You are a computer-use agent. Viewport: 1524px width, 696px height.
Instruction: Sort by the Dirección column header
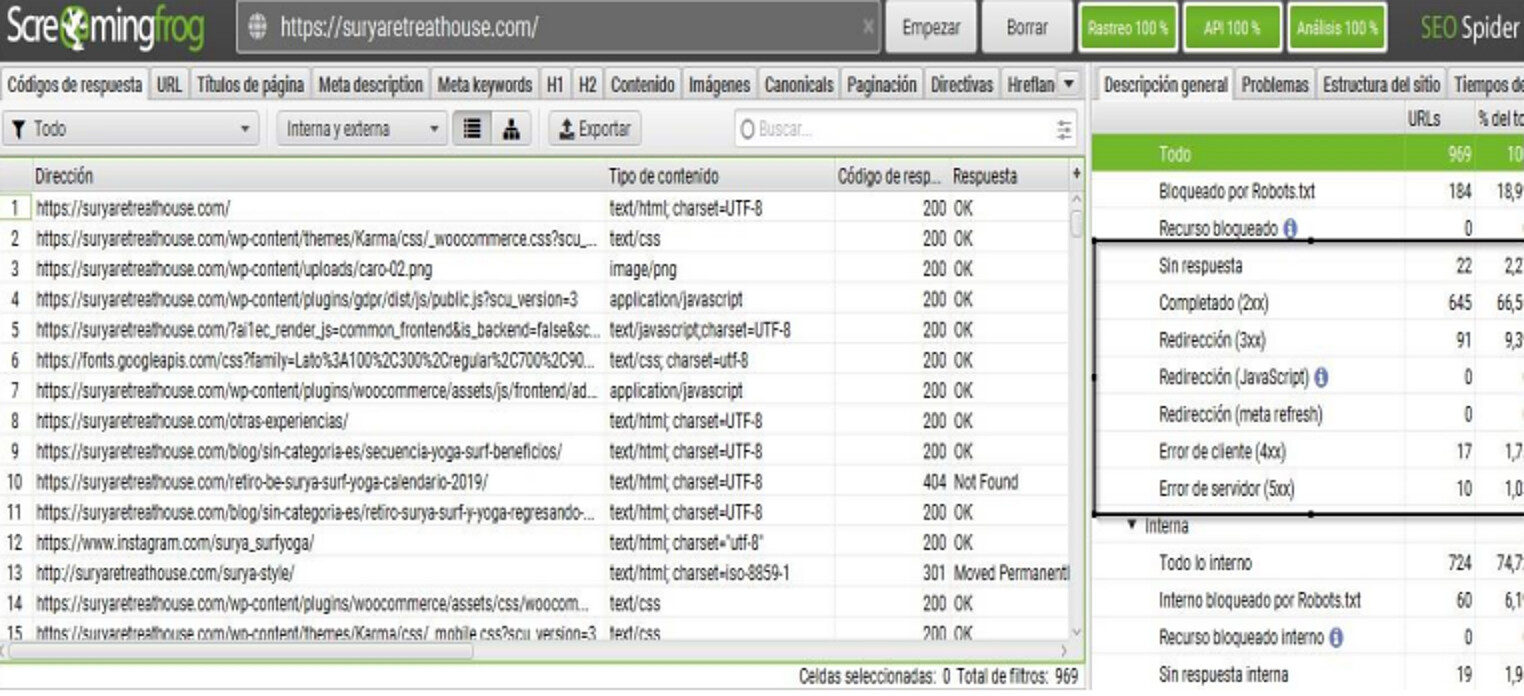(319, 176)
